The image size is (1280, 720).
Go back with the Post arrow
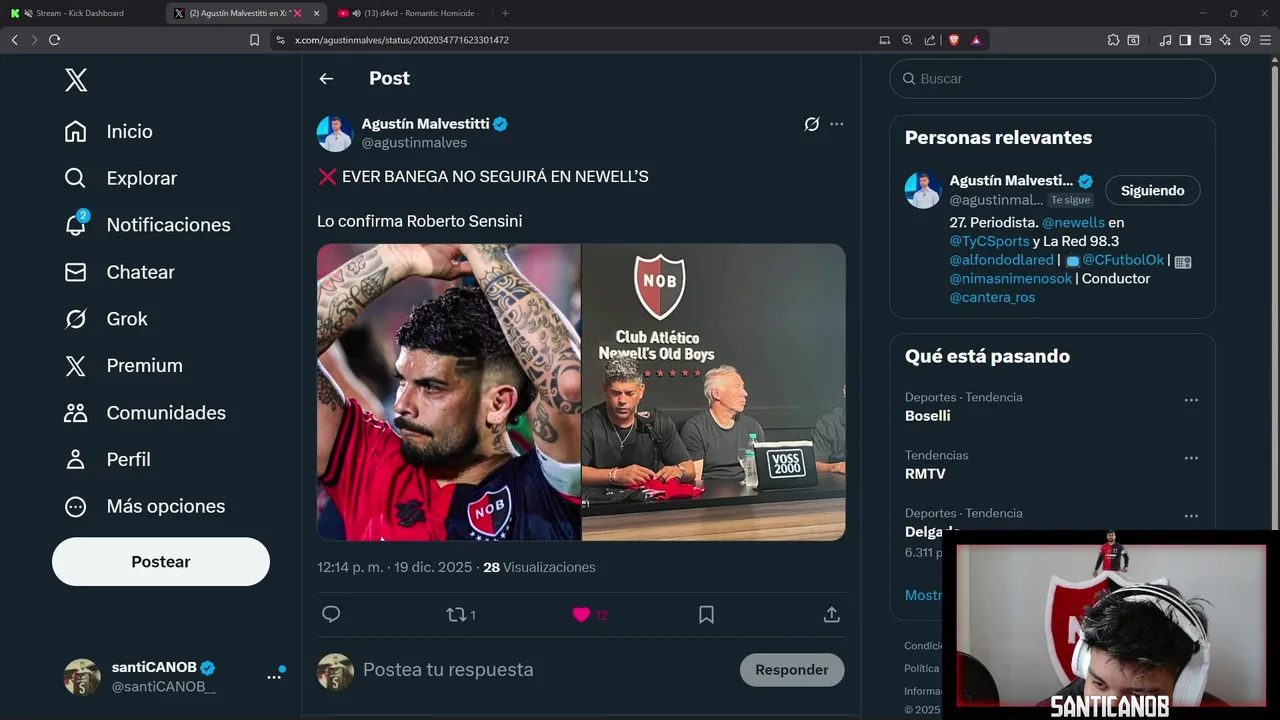point(326,79)
